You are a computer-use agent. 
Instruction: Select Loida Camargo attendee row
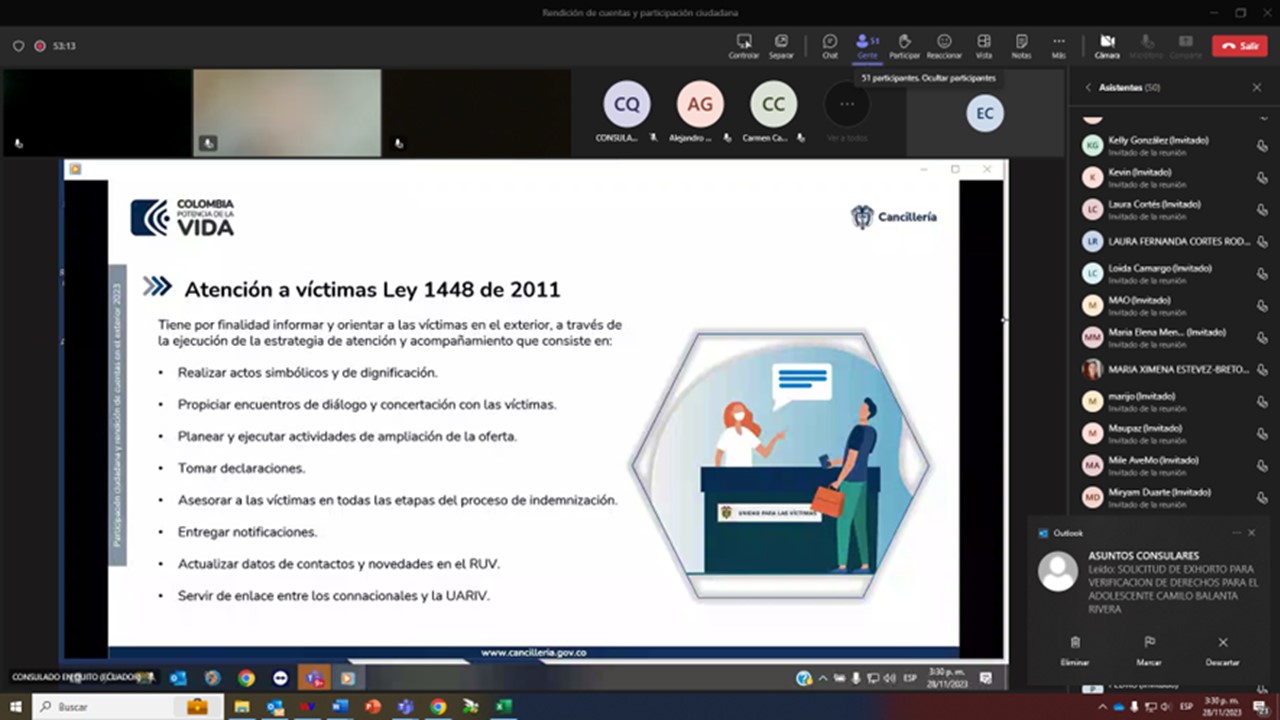[1175, 273]
